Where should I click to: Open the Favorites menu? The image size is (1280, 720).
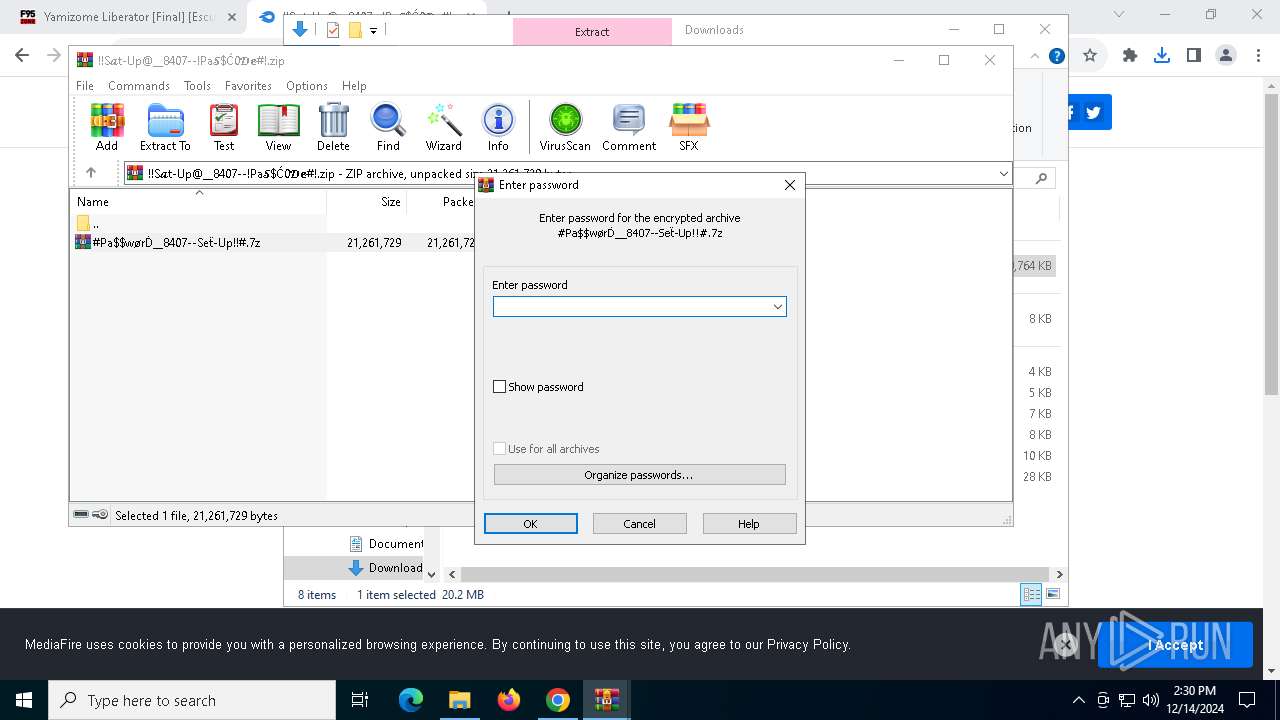248,86
